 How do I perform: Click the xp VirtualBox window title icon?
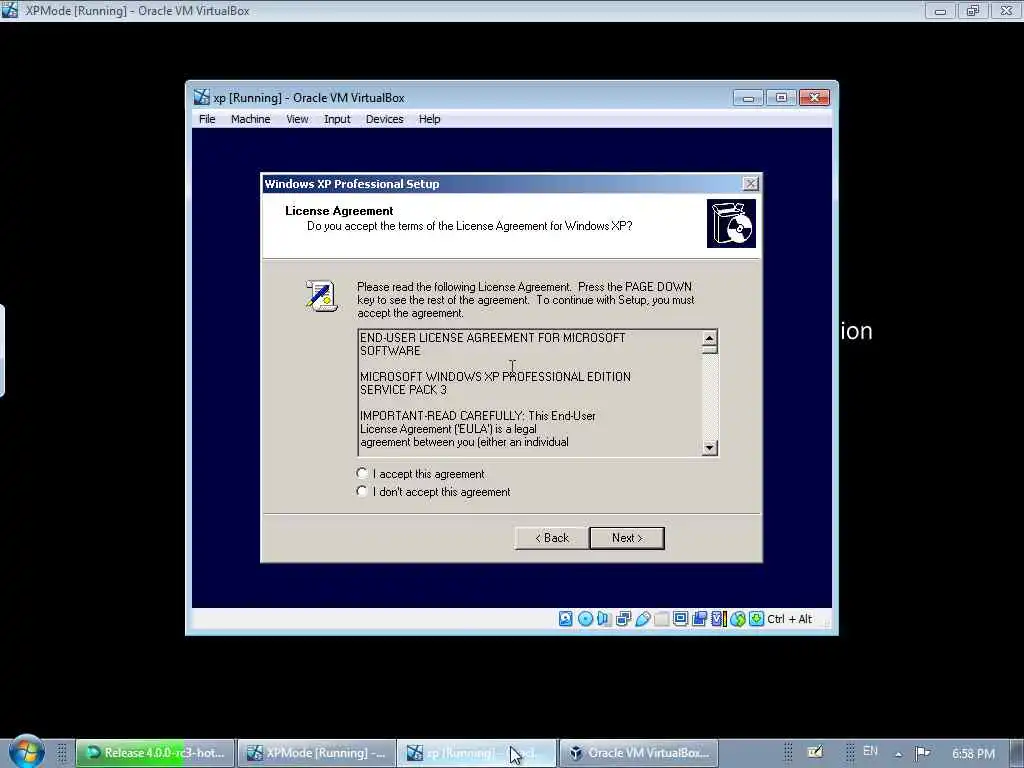click(x=202, y=97)
